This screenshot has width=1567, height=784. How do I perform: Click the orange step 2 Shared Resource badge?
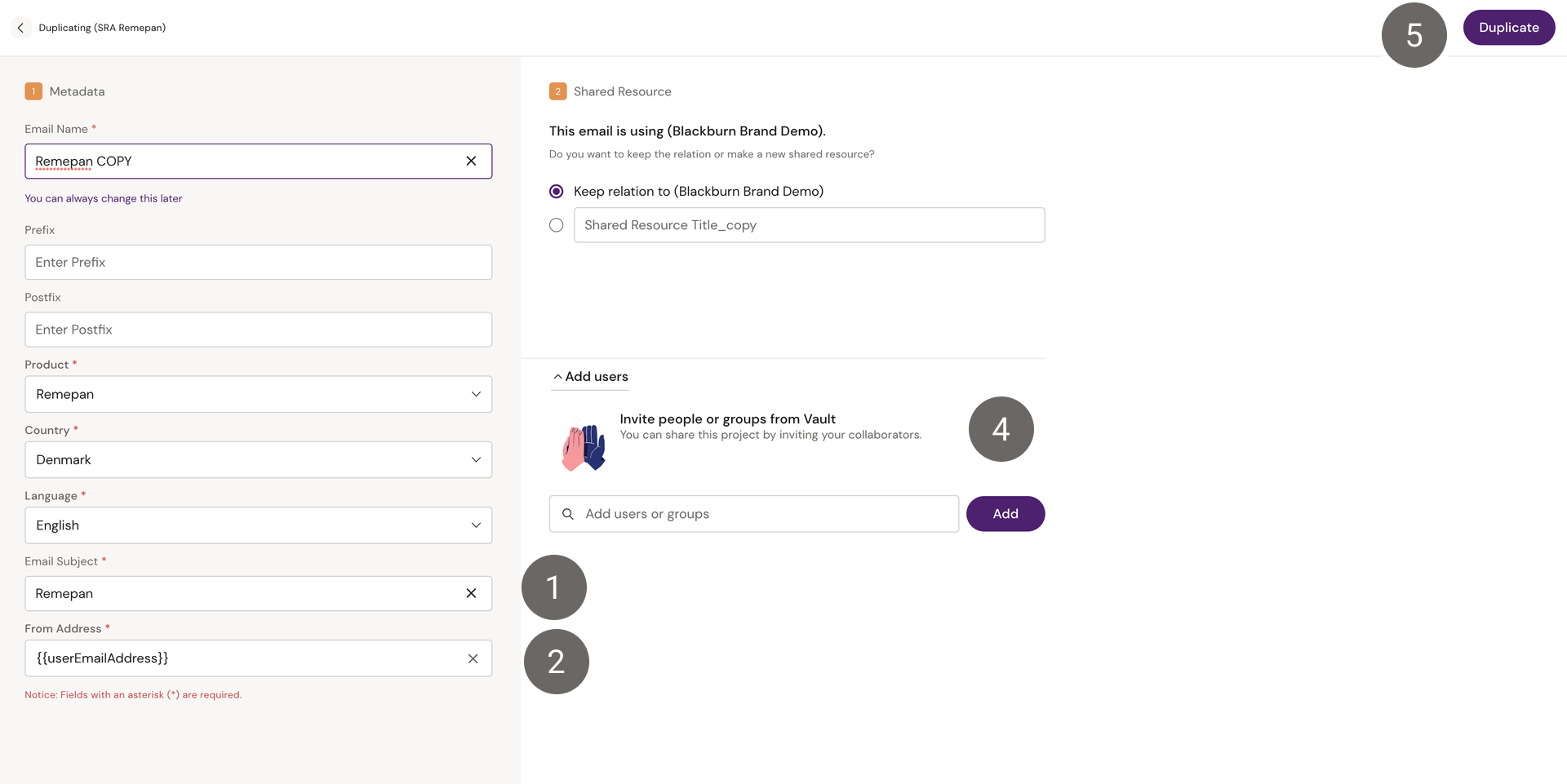[557, 91]
